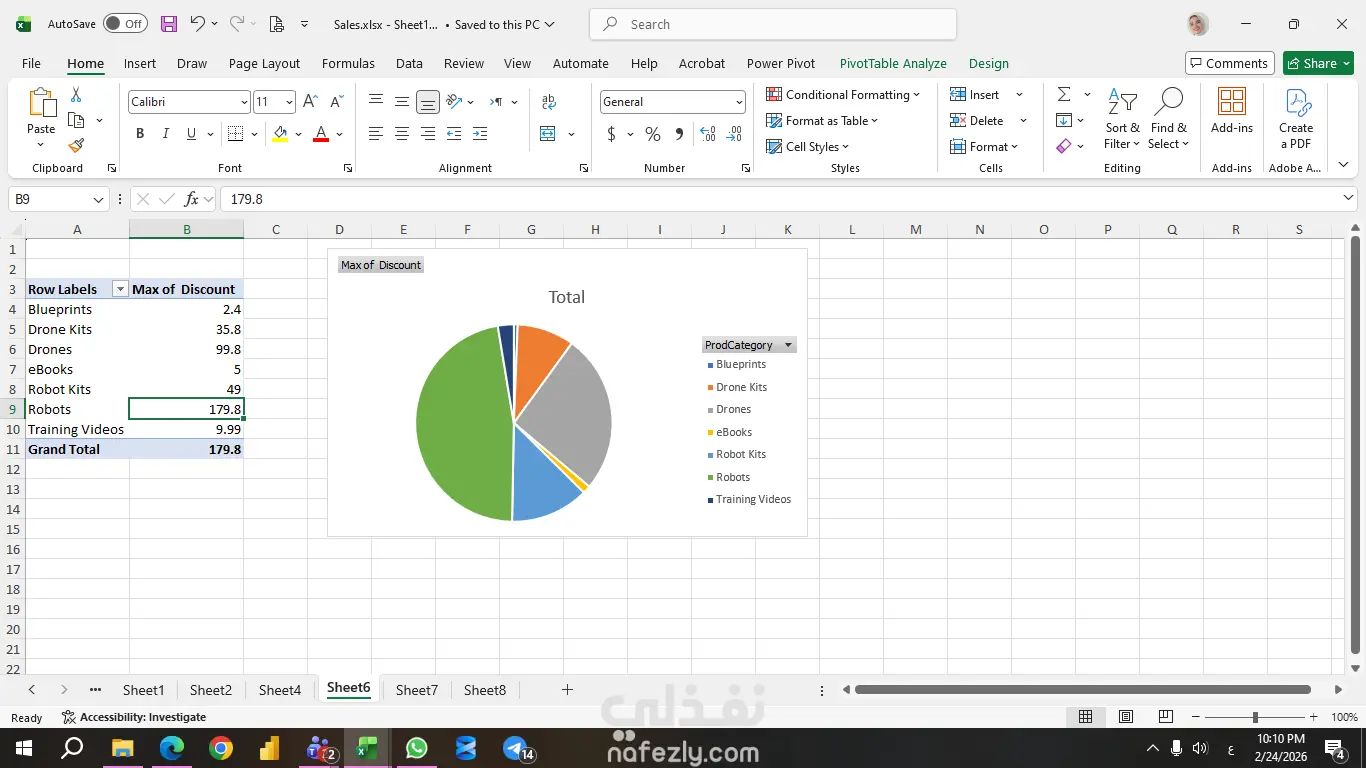Open the Font name dropdown
This screenshot has height=768, width=1366.
pos(244,102)
